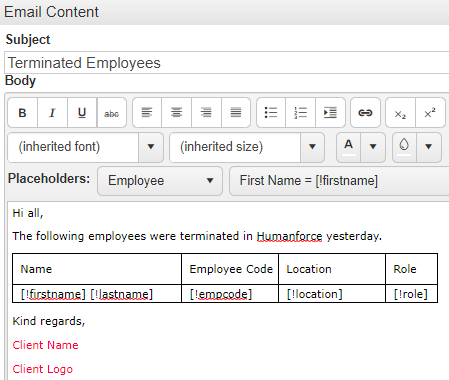This screenshot has height=380, width=449.
Task: Click the [!empcode] table cell
Action: [230, 294]
